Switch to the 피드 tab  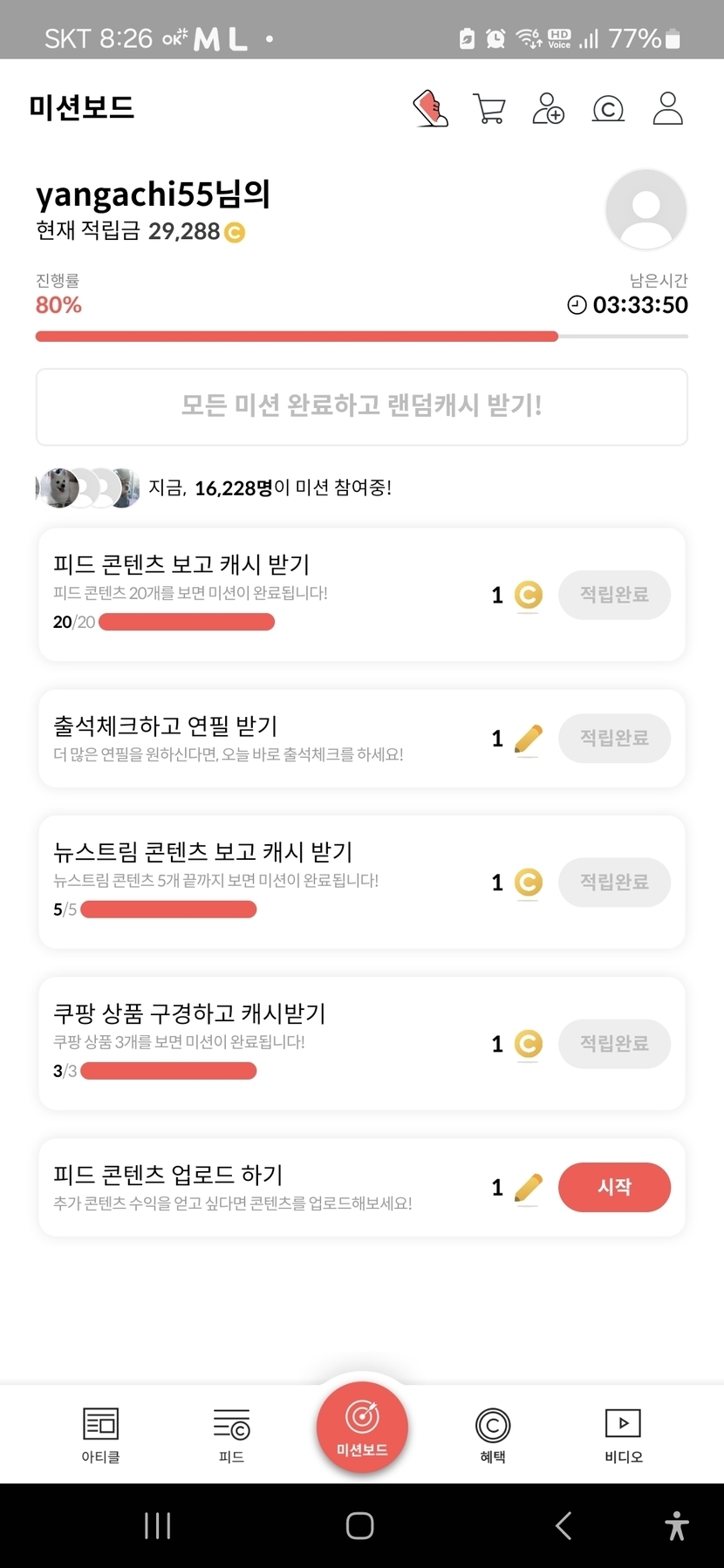tap(231, 1435)
